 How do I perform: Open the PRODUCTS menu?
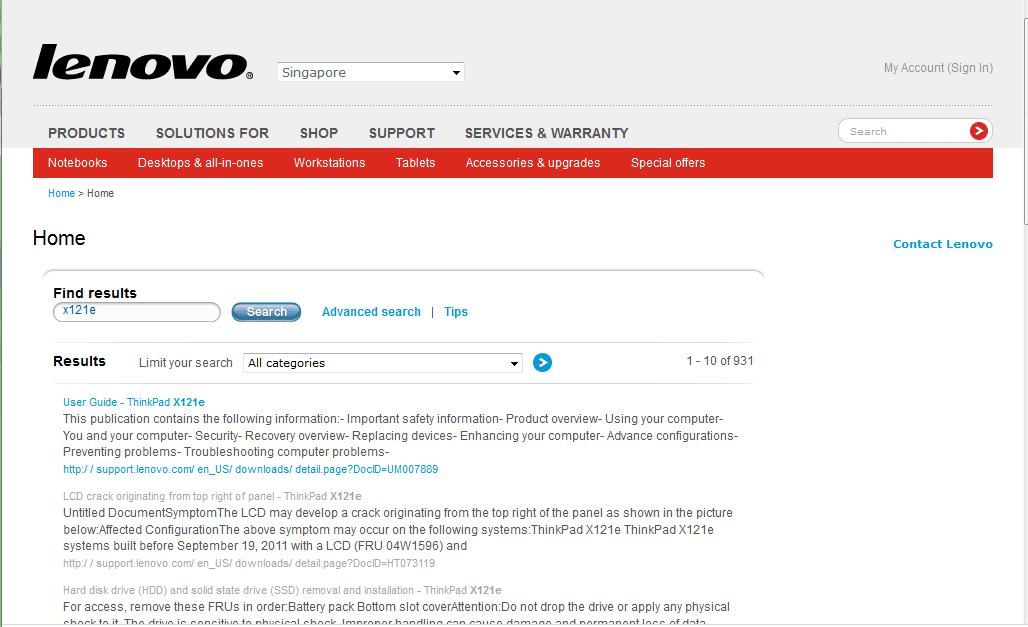tap(87, 133)
